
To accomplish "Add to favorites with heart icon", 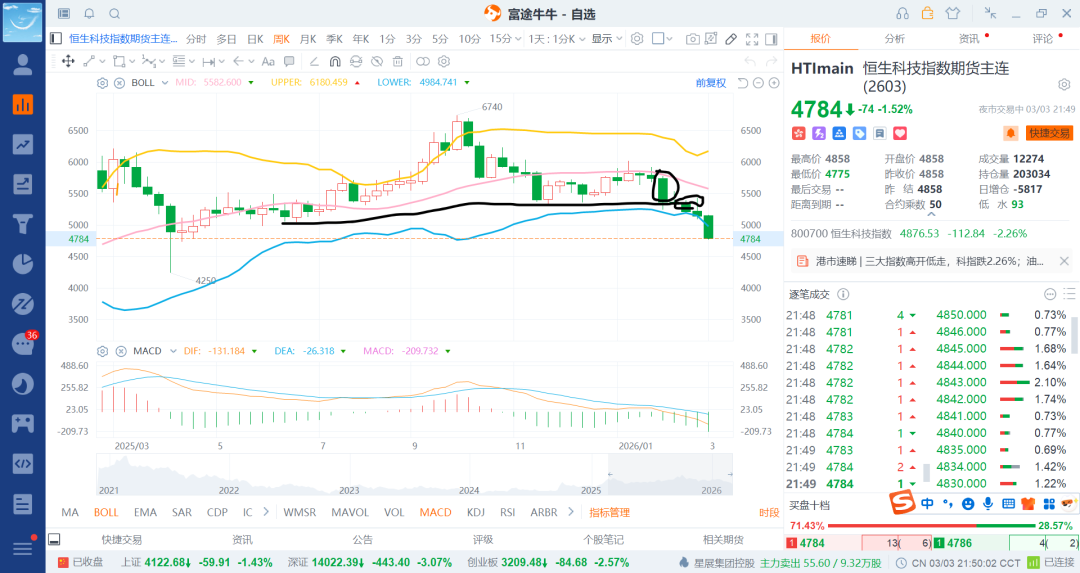I will coord(900,133).
